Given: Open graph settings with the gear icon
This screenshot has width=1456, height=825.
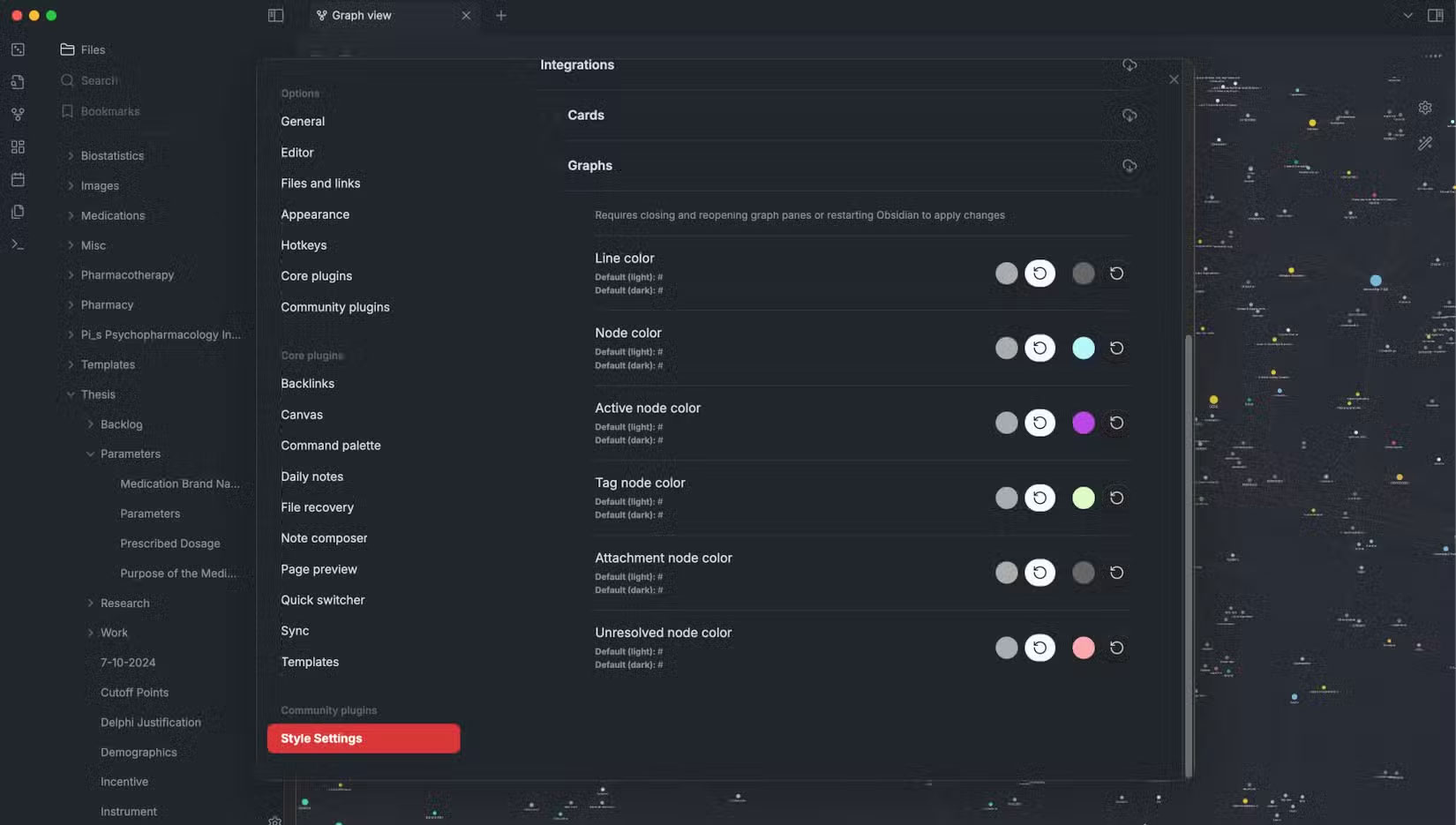Looking at the screenshot, I should 1425,107.
